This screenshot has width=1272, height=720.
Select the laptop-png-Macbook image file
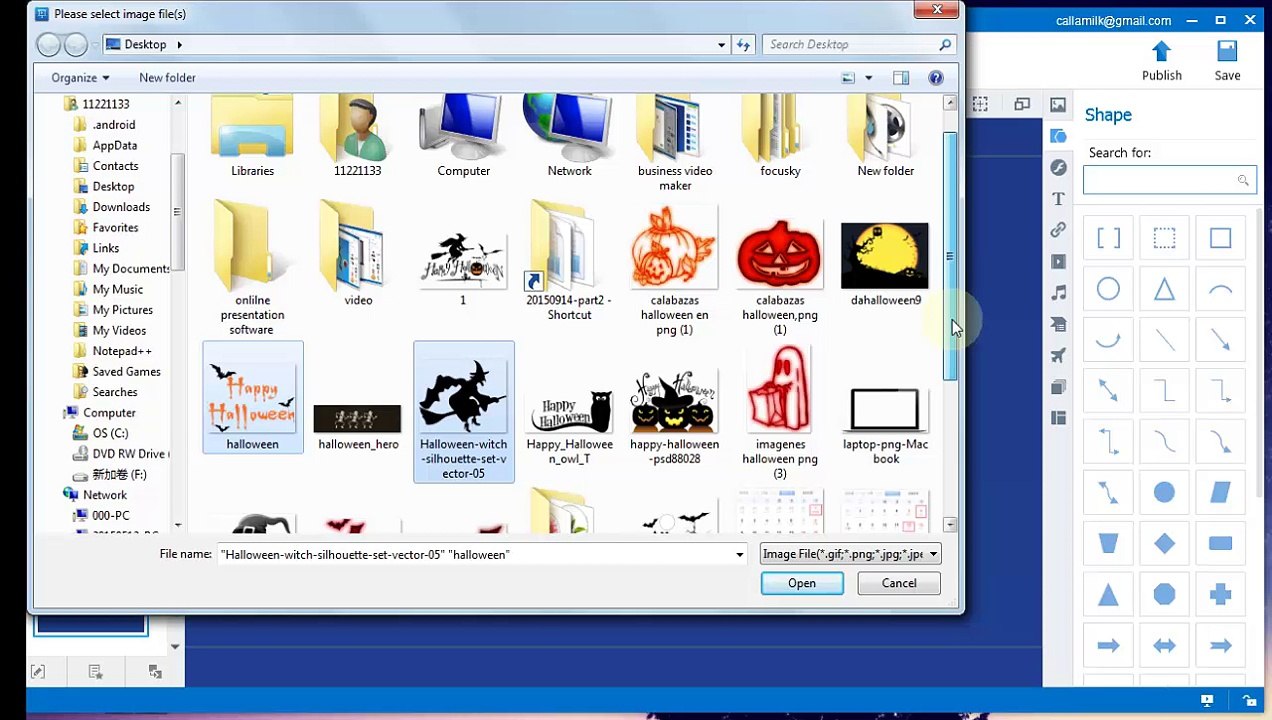[885, 425]
